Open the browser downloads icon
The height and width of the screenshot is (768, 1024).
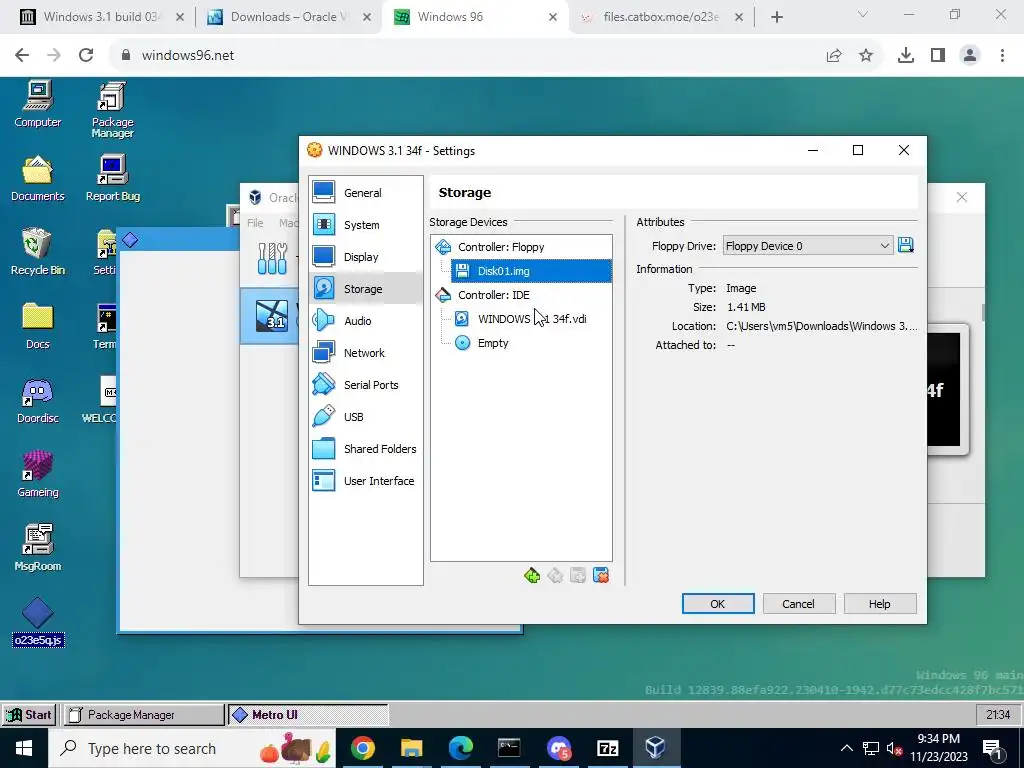906,56
